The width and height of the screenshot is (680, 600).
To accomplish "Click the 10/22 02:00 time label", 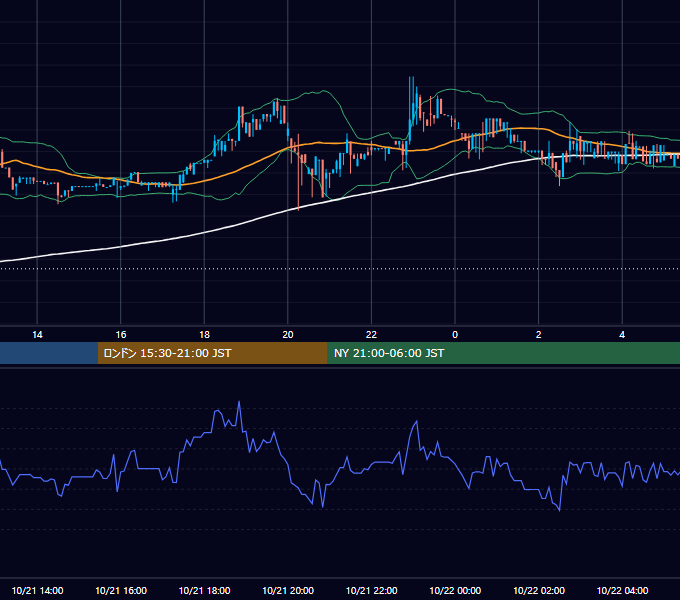I will point(539,590).
